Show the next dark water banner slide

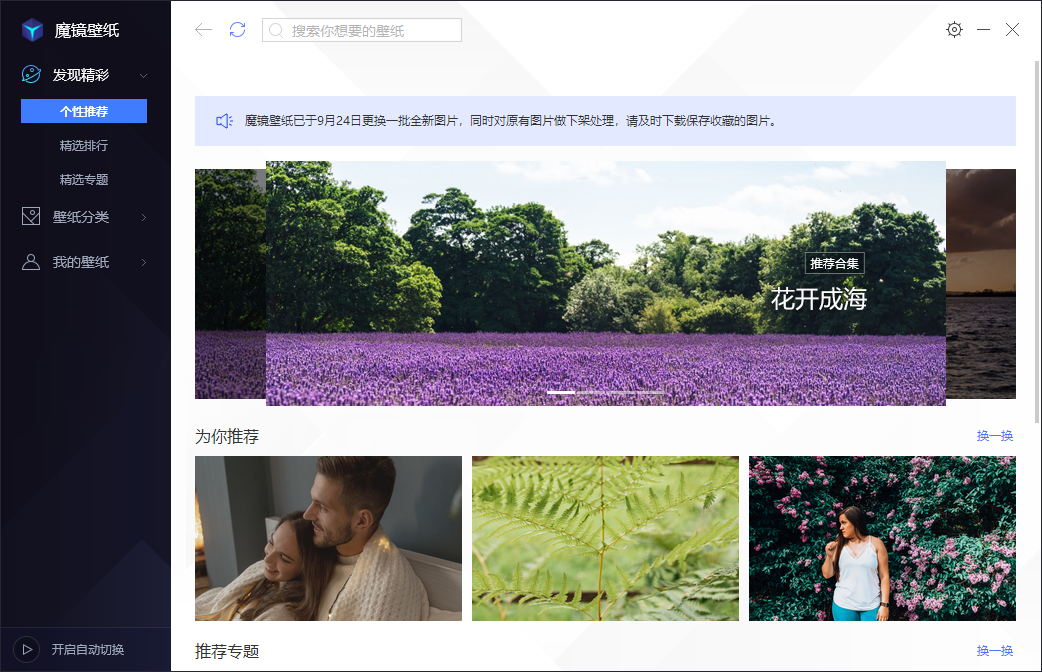point(981,284)
